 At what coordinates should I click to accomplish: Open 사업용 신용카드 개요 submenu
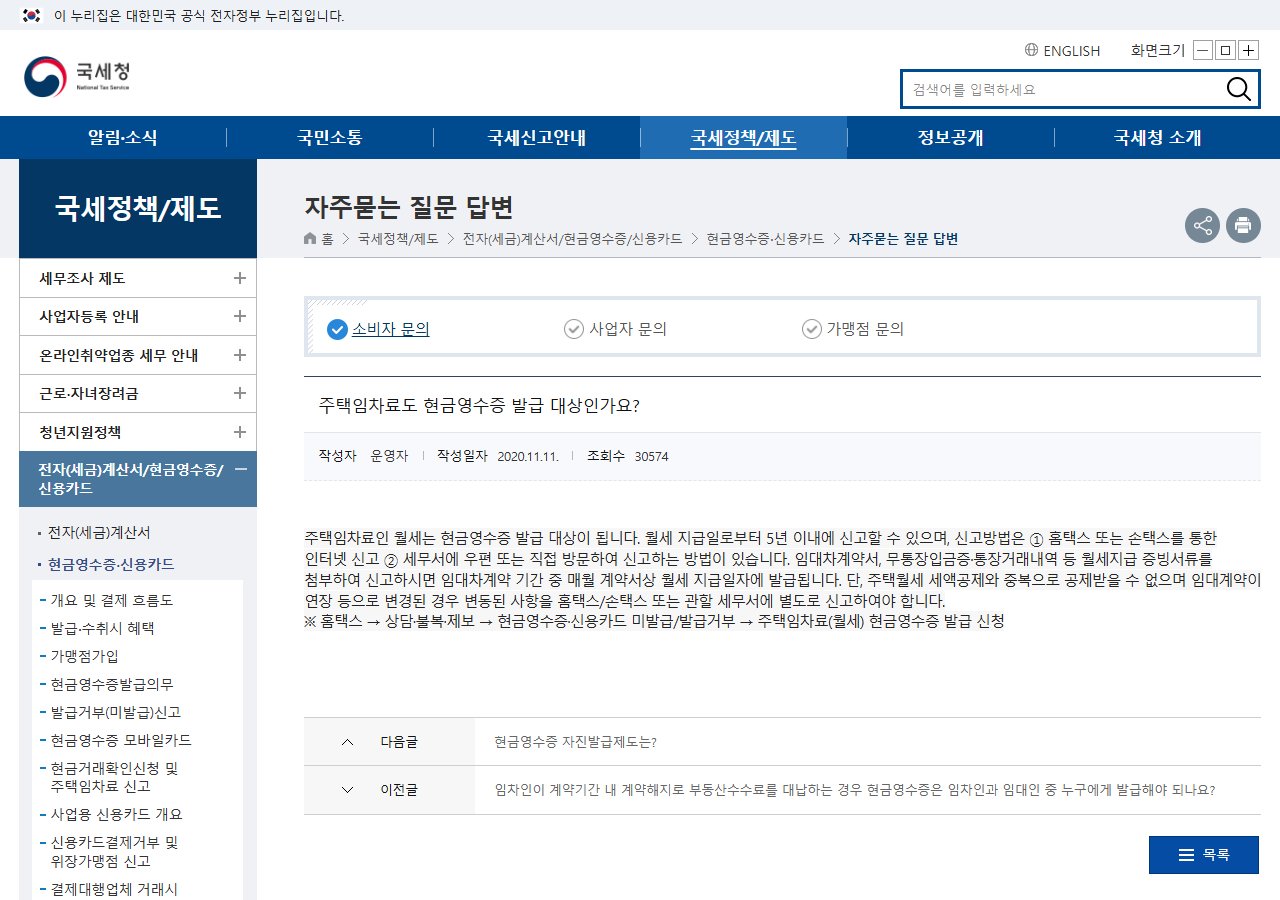pyautogui.click(x=117, y=814)
